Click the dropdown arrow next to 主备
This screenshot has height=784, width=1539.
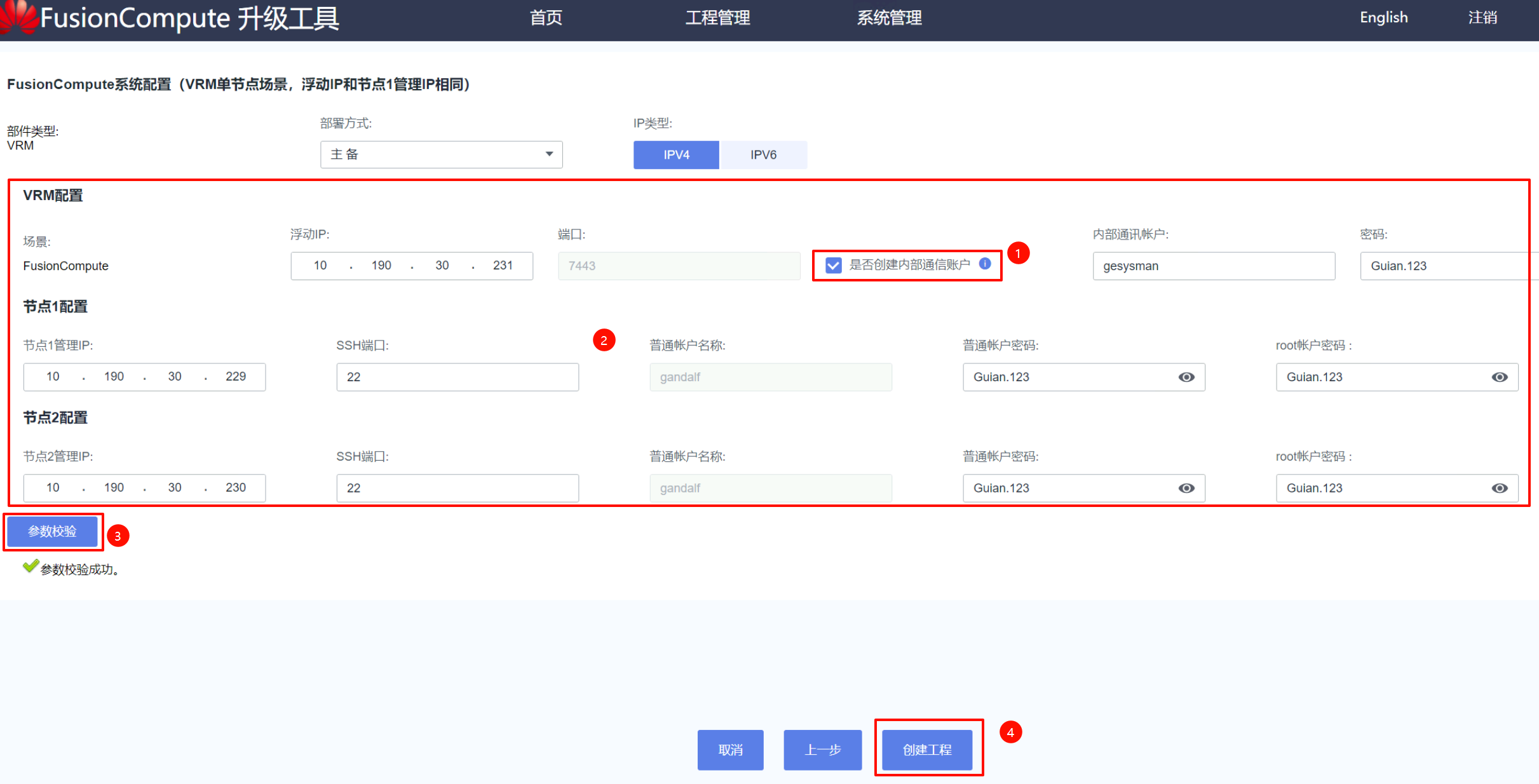point(549,154)
